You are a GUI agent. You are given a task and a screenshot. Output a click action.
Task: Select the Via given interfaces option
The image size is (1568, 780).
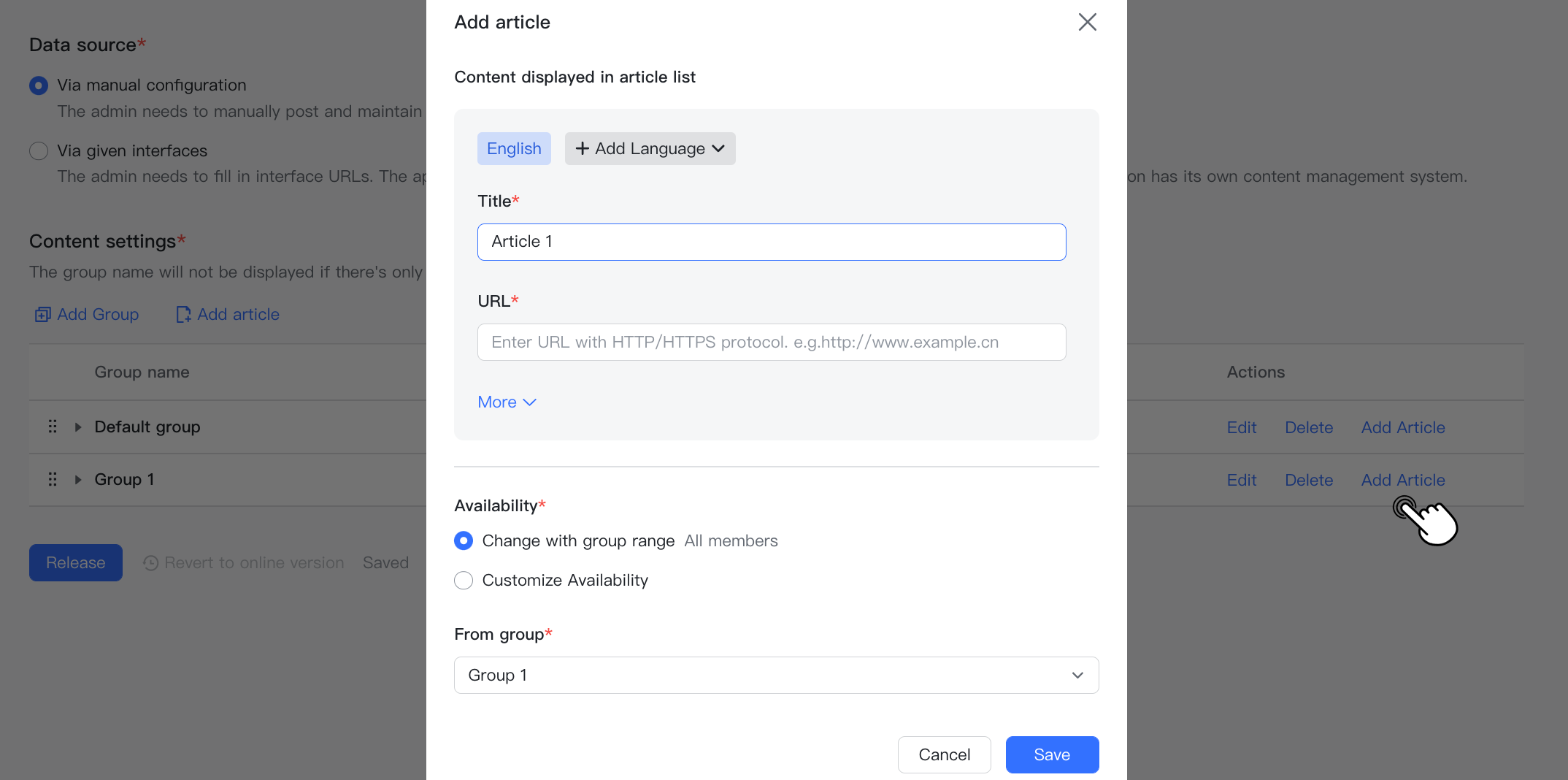[38, 150]
